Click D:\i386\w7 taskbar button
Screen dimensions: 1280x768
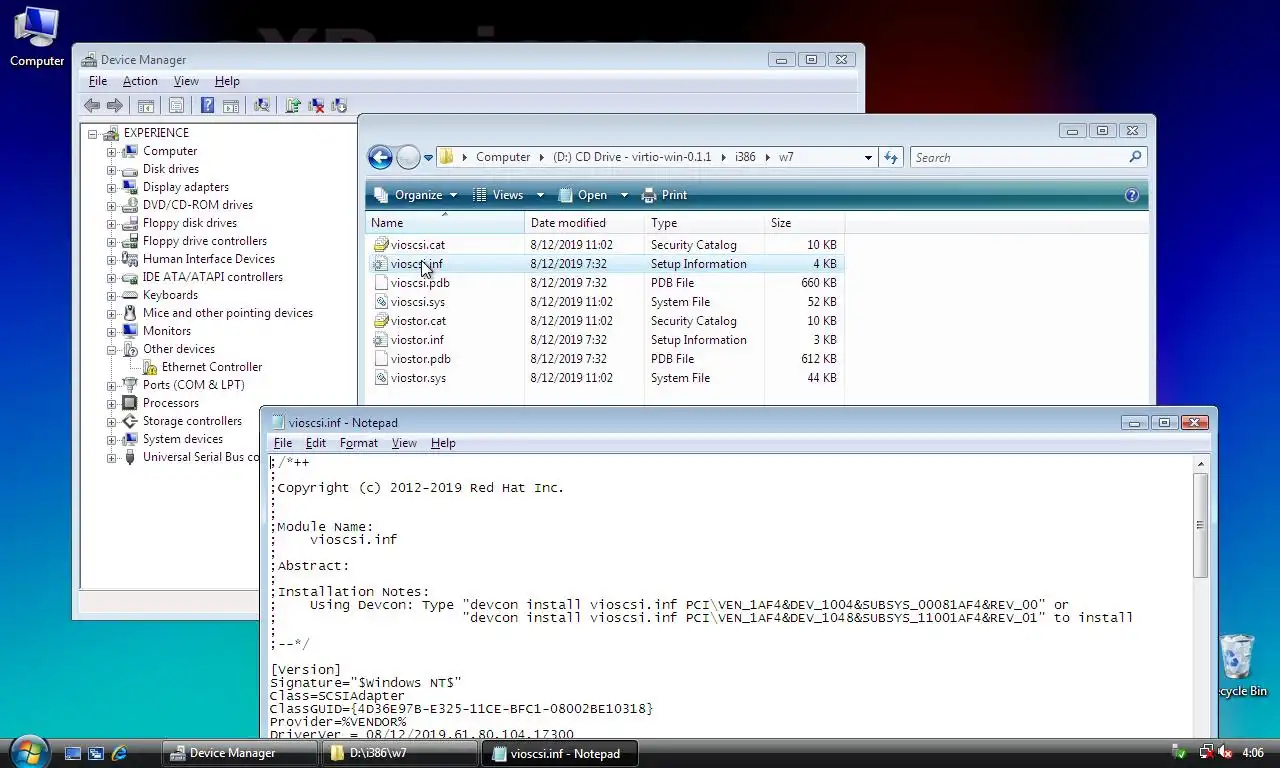click(402, 753)
